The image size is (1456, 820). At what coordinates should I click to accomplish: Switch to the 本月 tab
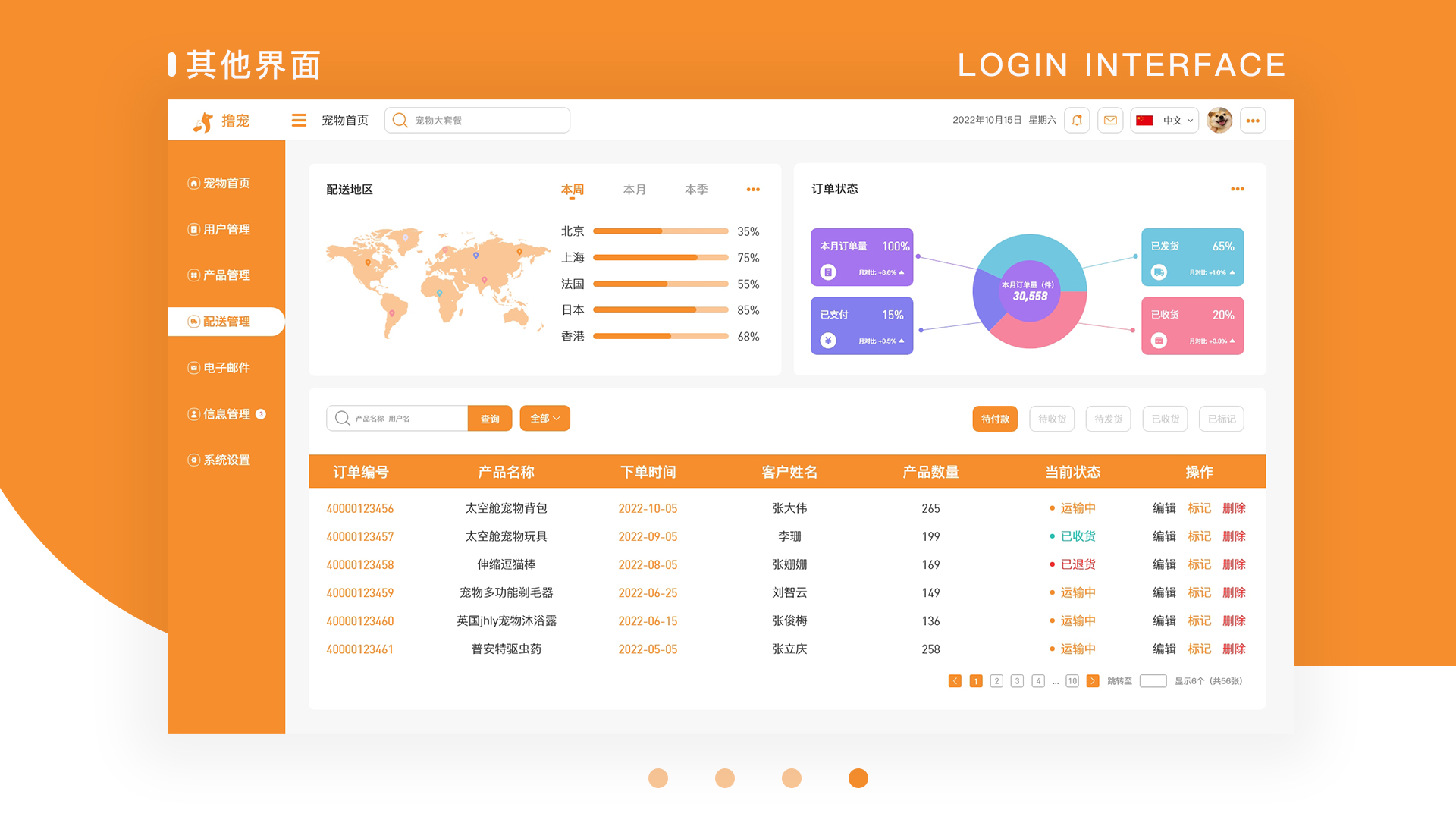coord(634,190)
